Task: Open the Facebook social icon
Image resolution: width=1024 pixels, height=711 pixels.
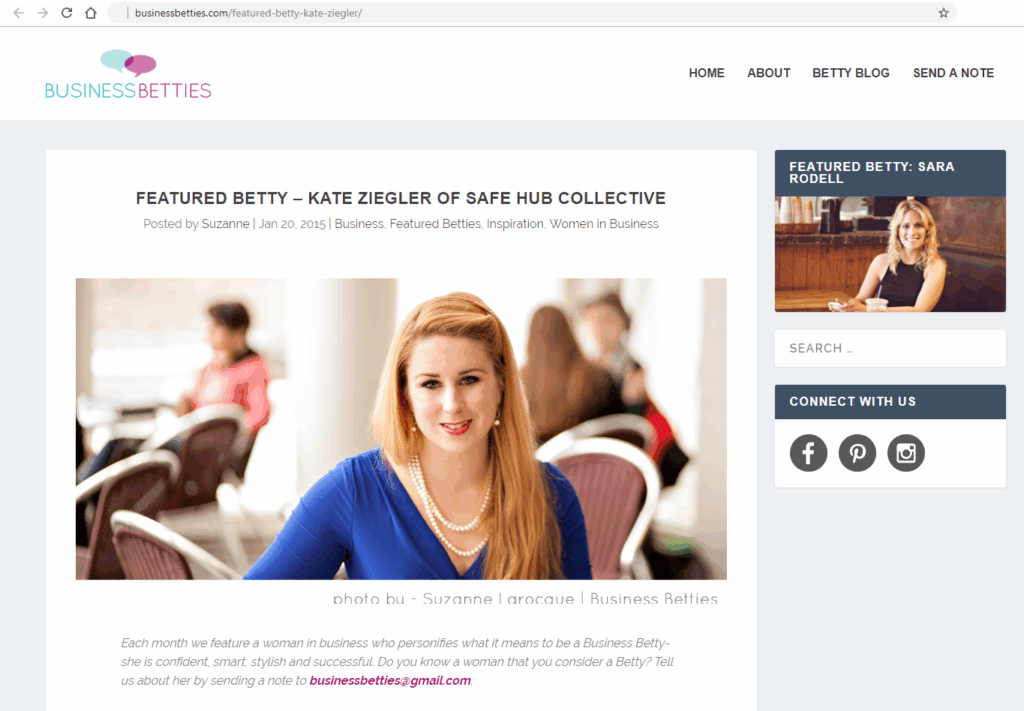Action: (808, 452)
